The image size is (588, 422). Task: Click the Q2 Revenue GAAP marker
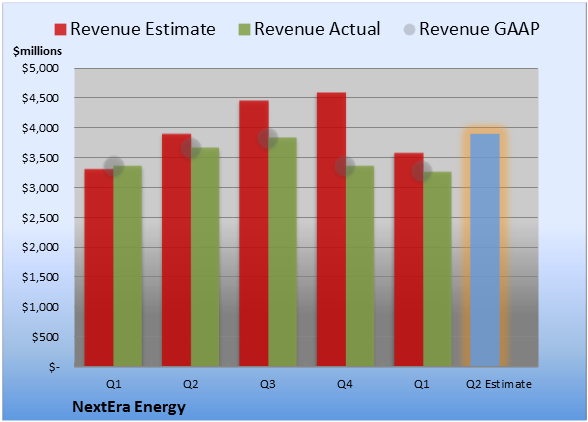pos(191,148)
